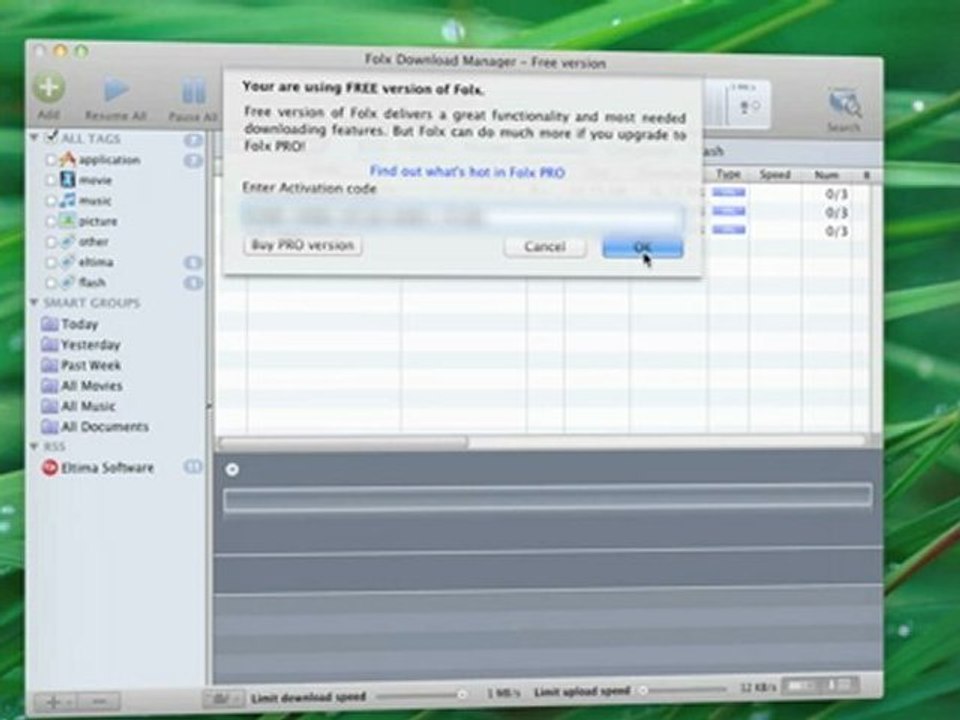
Task: Open the action dropdown left of Limit download speed
Action: 223,698
